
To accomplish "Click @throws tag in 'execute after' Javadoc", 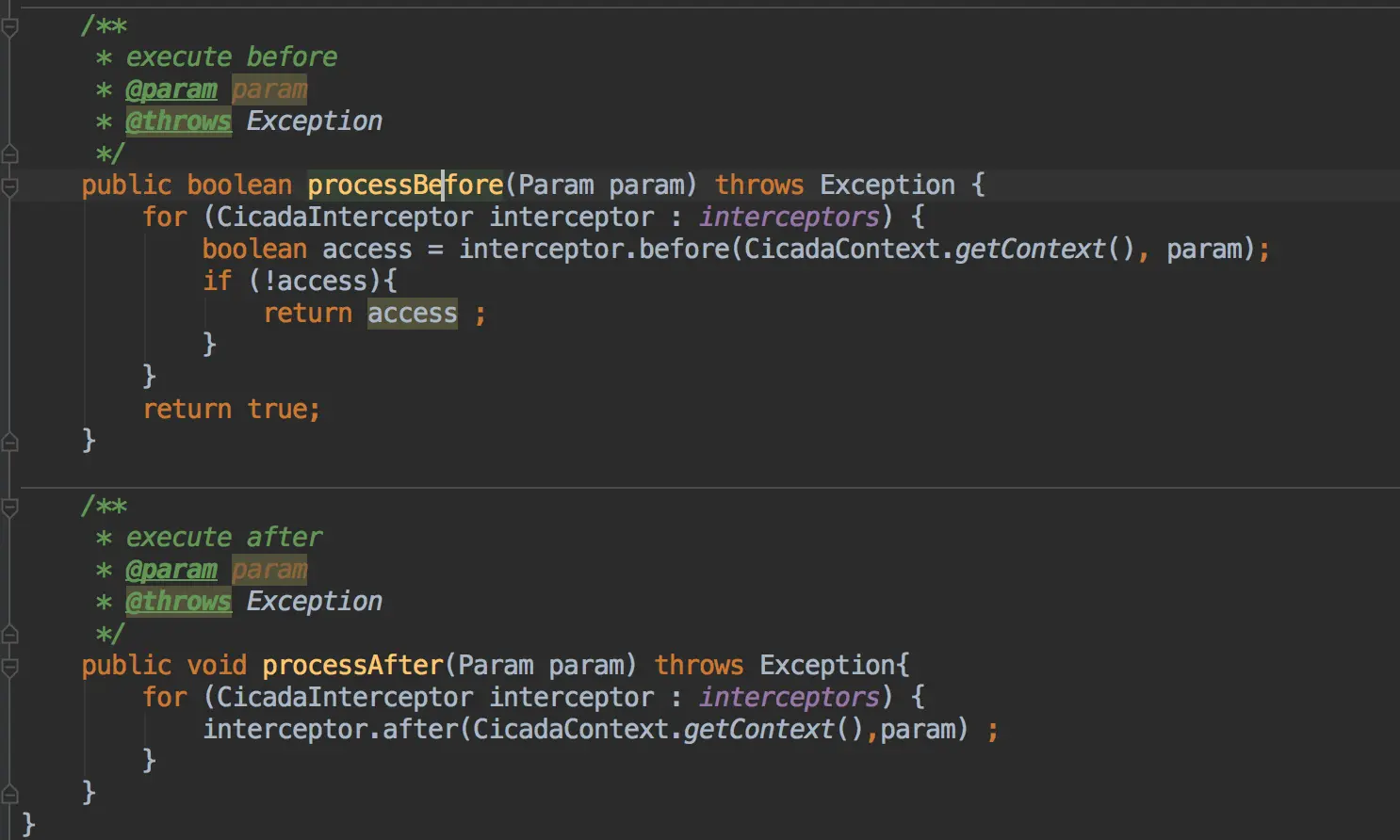I will pyautogui.click(x=178, y=601).
